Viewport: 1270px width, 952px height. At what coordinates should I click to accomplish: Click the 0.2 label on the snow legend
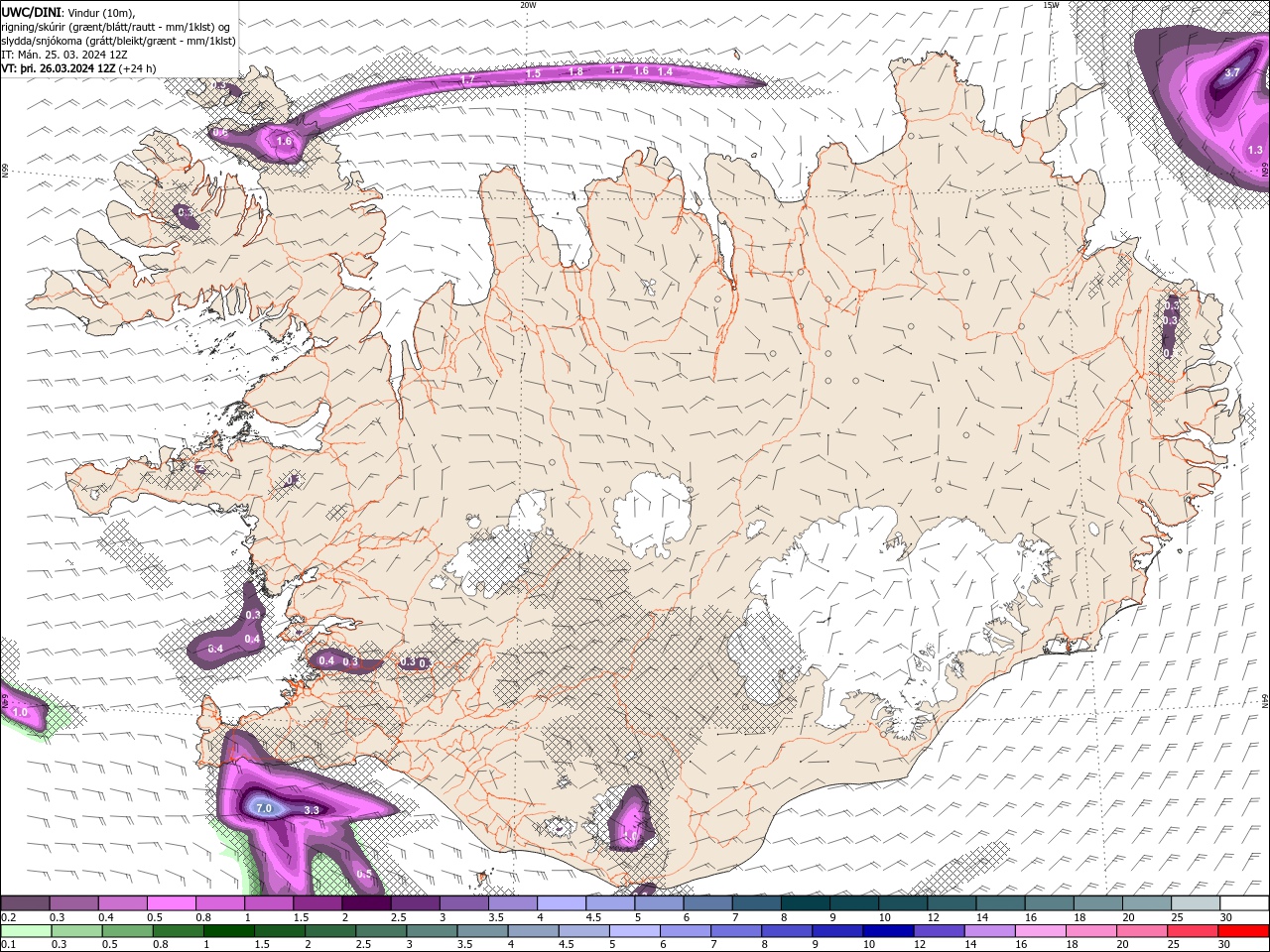7,917
